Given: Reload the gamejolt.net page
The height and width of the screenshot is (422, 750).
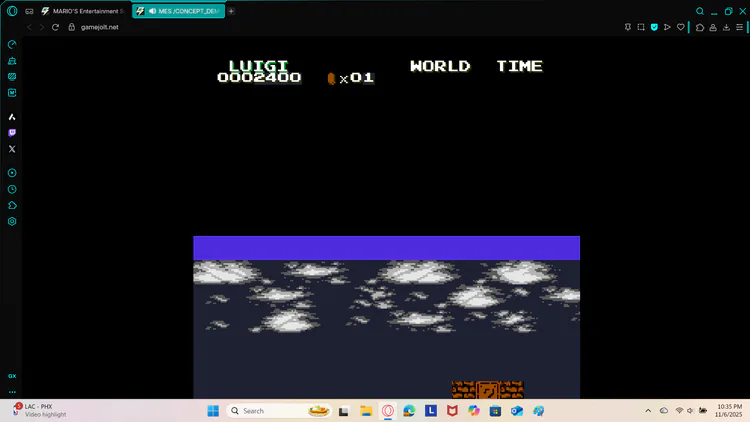Looking at the screenshot, I should (55, 27).
